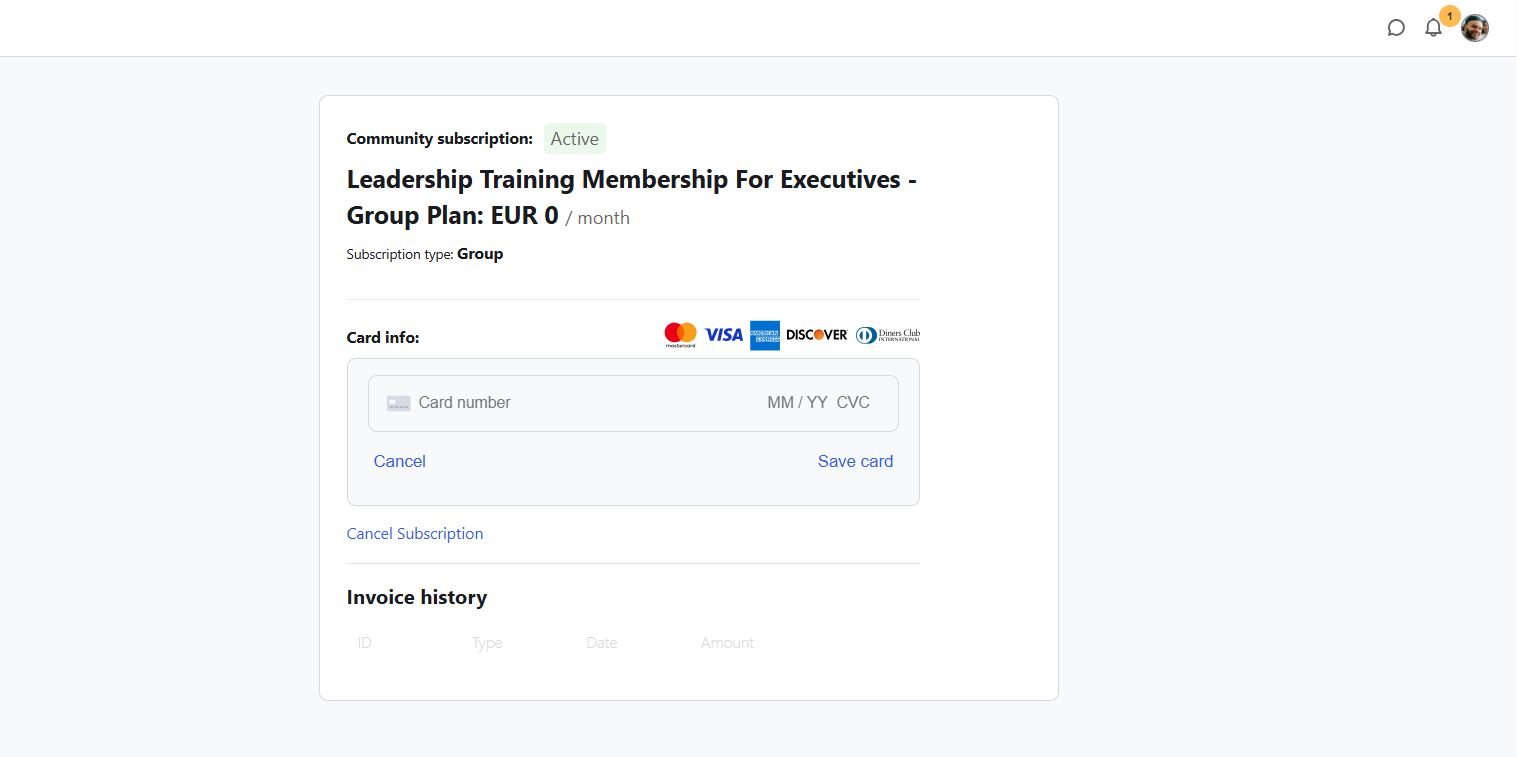Click the Date column header

(x=602, y=643)
